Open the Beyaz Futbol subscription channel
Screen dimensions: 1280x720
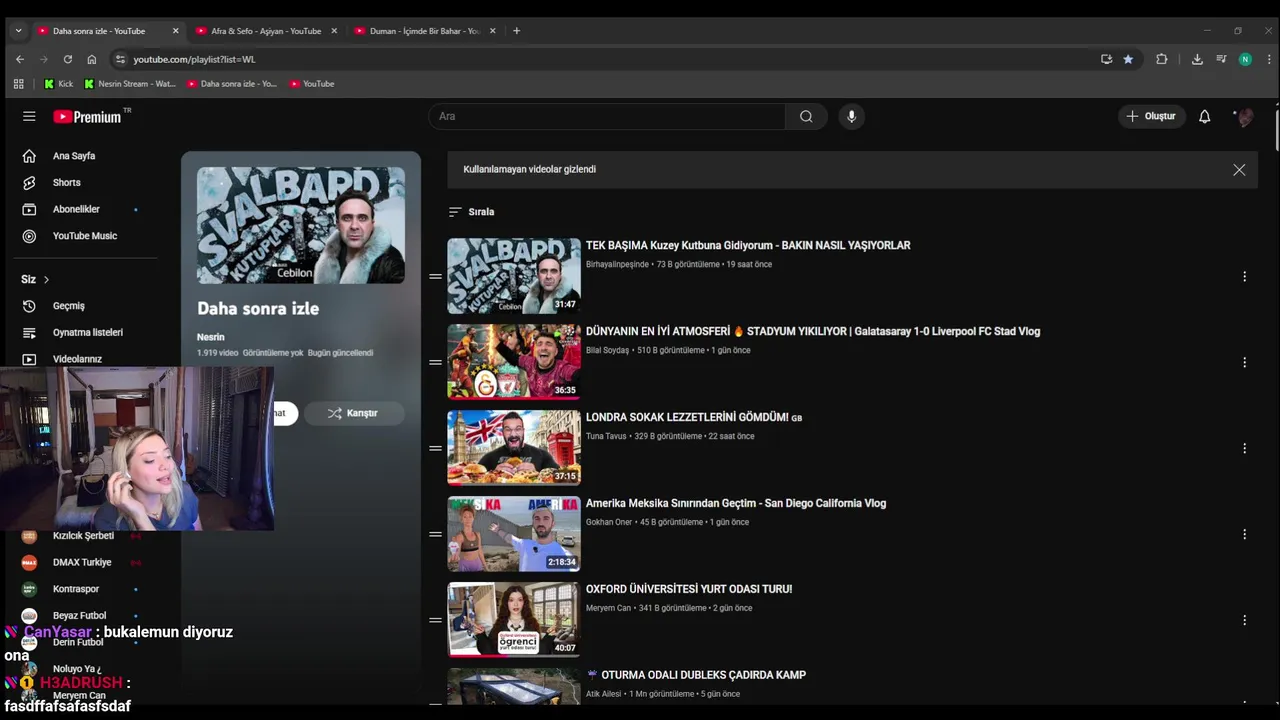click(x=78, y=615)
